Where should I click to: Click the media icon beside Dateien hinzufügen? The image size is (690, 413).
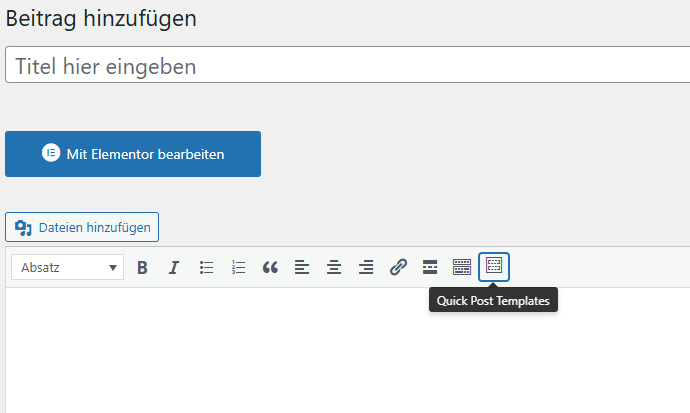[23, 228]
